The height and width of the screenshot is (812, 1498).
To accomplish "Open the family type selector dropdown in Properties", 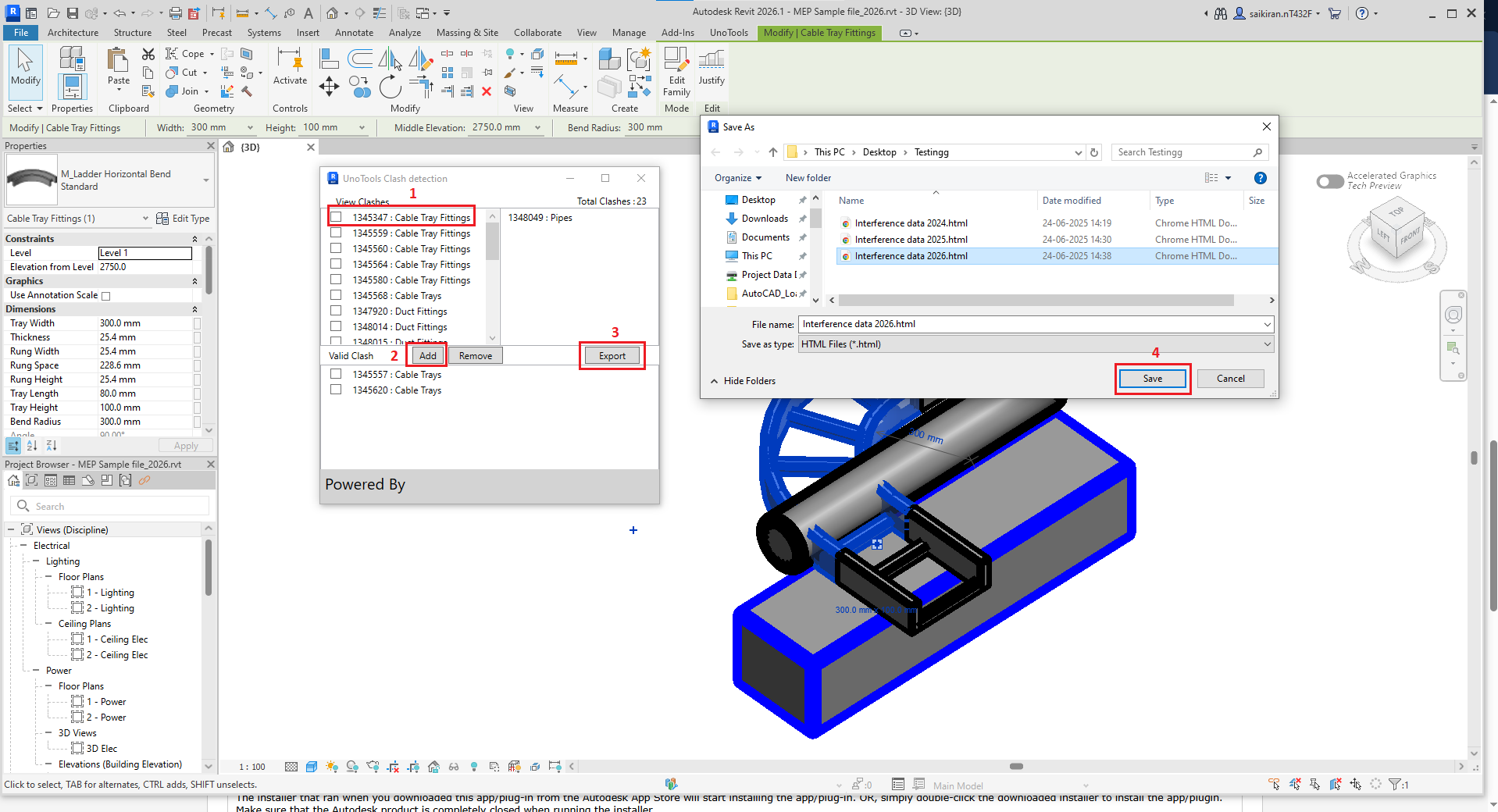I will pyautogui.click(x=206, y=180).
